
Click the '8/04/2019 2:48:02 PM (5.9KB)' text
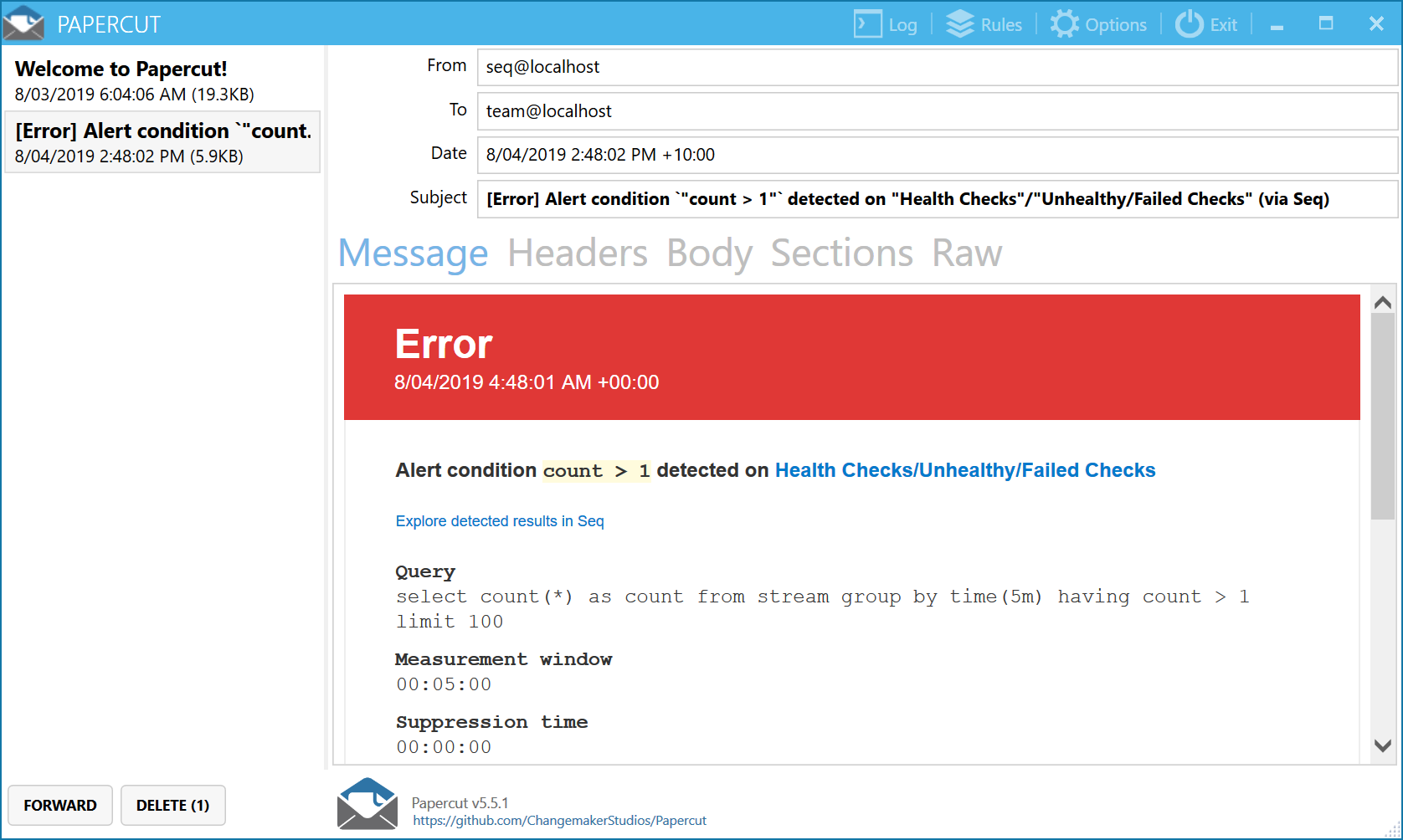(x=129, y=156)
